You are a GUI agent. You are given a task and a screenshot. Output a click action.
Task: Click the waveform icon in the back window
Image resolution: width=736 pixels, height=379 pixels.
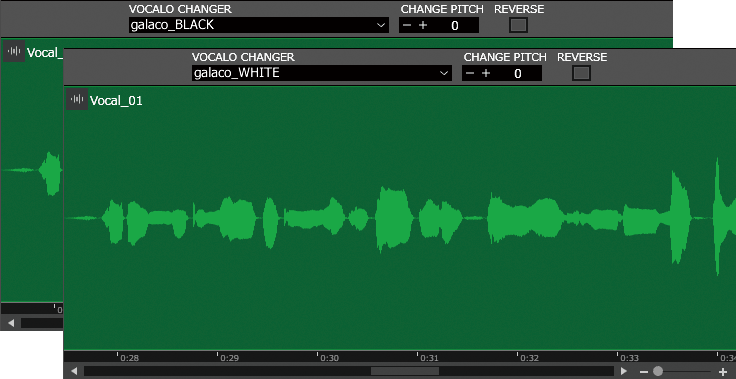click(x=14, y=51)
